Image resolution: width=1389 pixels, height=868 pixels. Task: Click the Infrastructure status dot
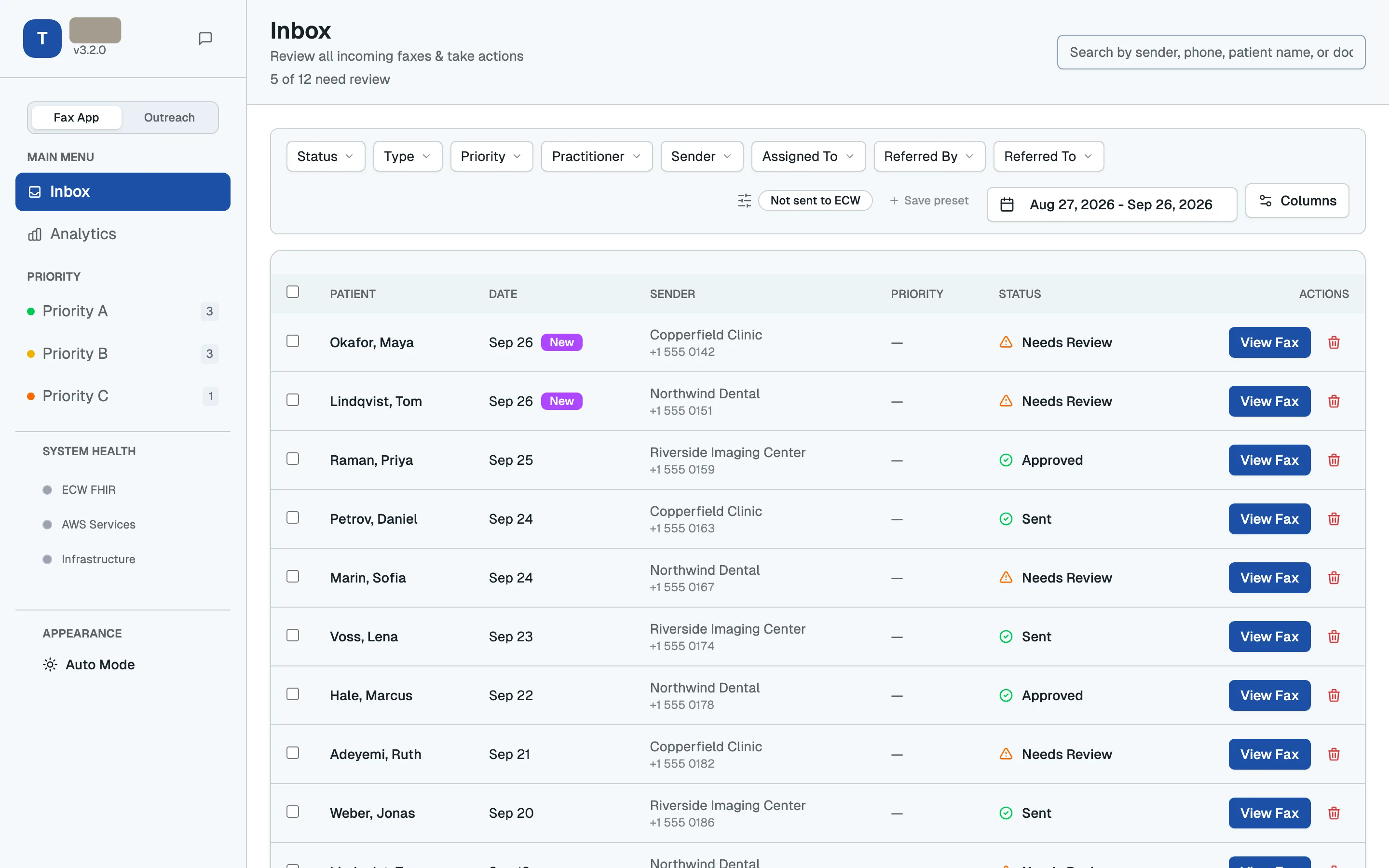(48, 559)
